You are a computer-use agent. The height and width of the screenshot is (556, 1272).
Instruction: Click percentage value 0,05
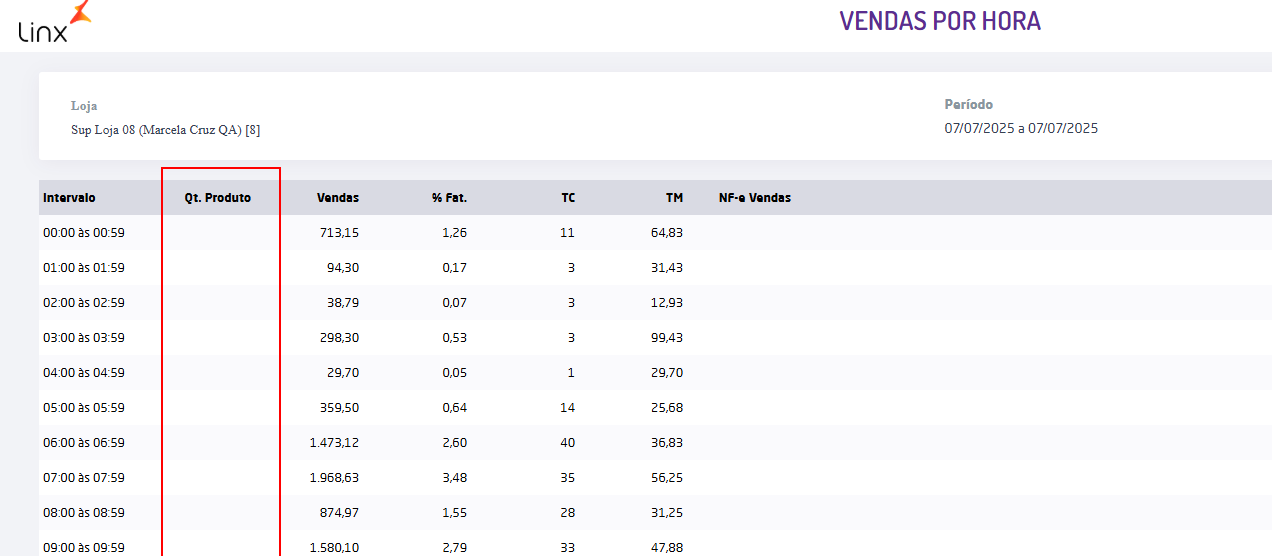click(x=455, y=373)
